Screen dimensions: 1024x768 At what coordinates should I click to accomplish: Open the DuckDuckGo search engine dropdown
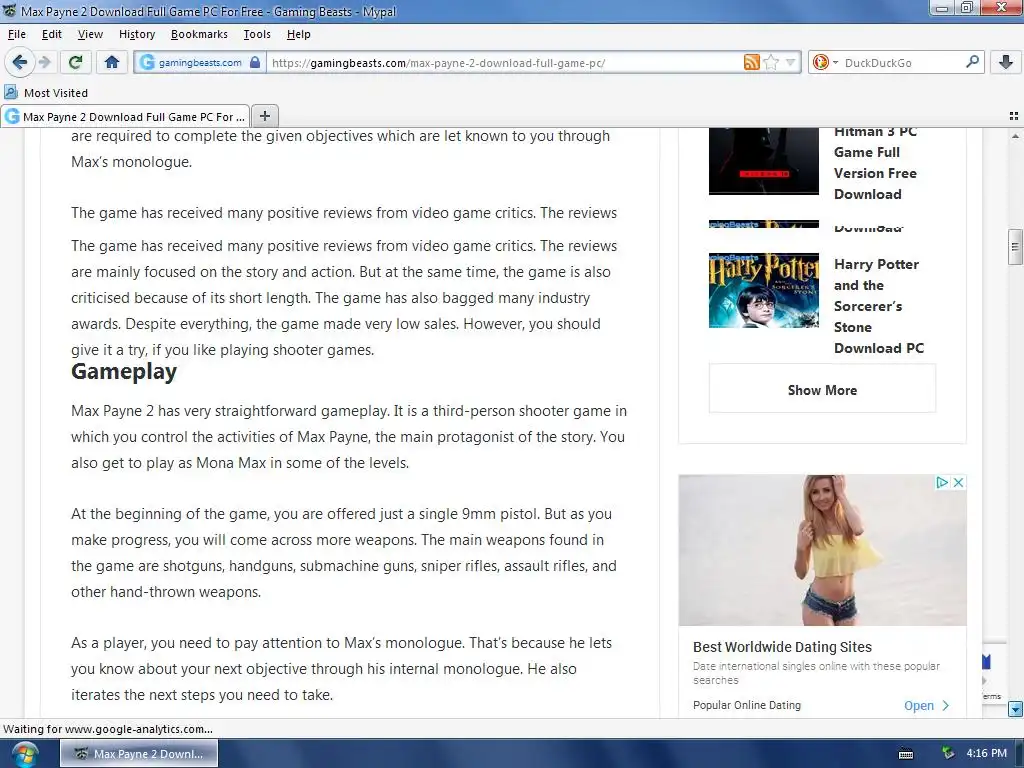825,63
